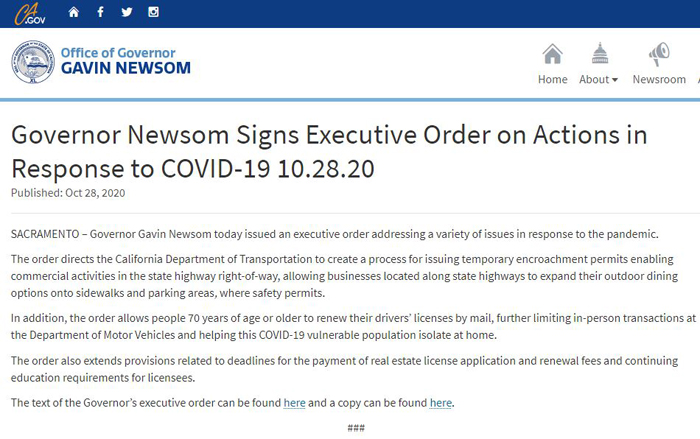Click the SACRAMENTO opening paragraph
700x439 pixels.
coord(334,234)
